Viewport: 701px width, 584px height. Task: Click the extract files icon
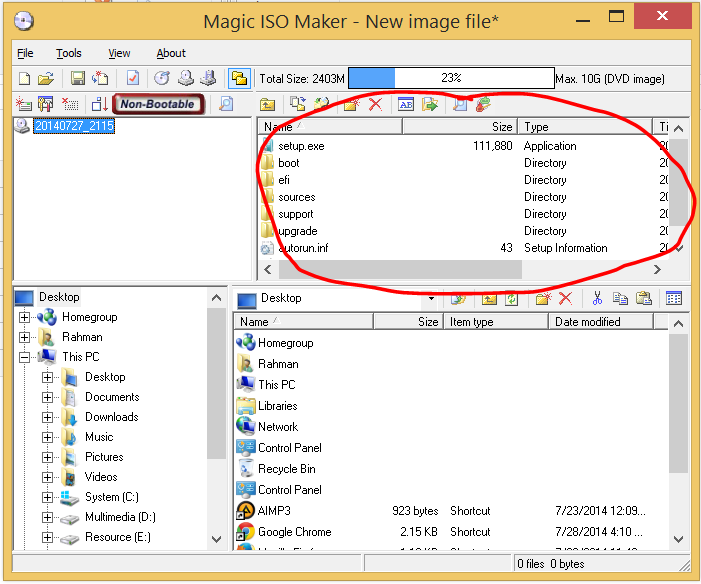coord(430,104)
